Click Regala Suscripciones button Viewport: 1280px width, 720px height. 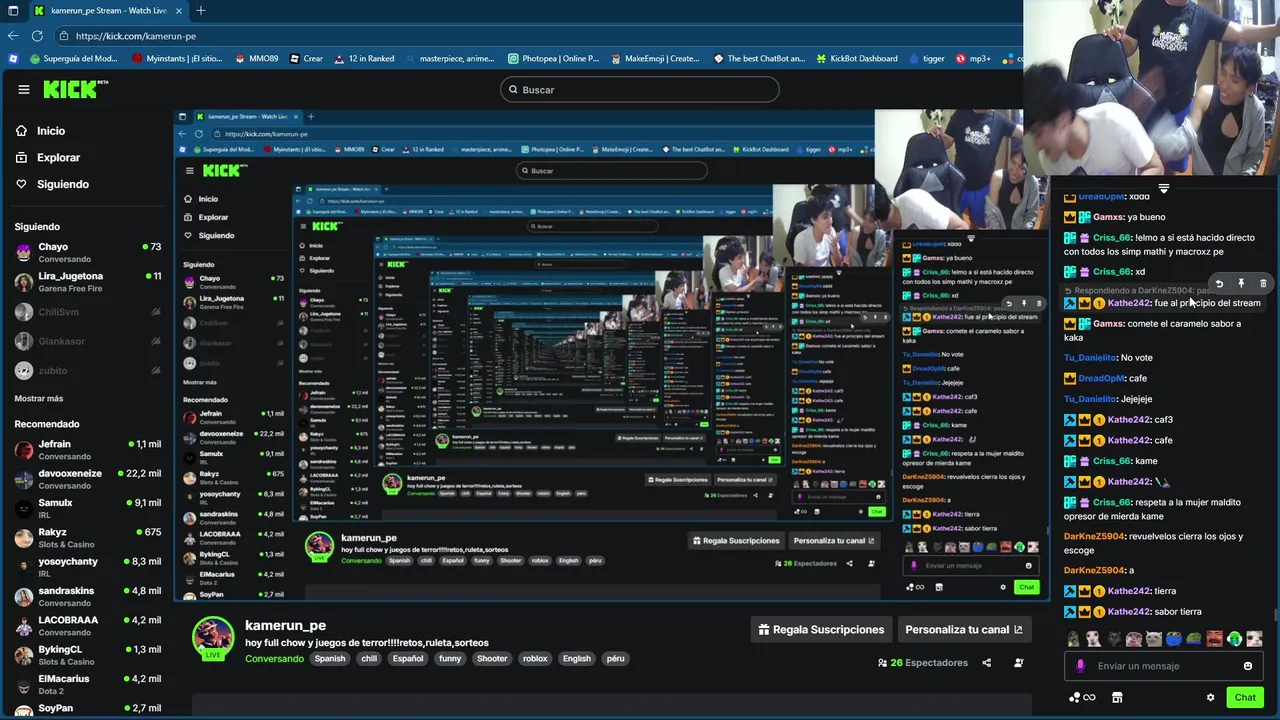tap(821, 630)
